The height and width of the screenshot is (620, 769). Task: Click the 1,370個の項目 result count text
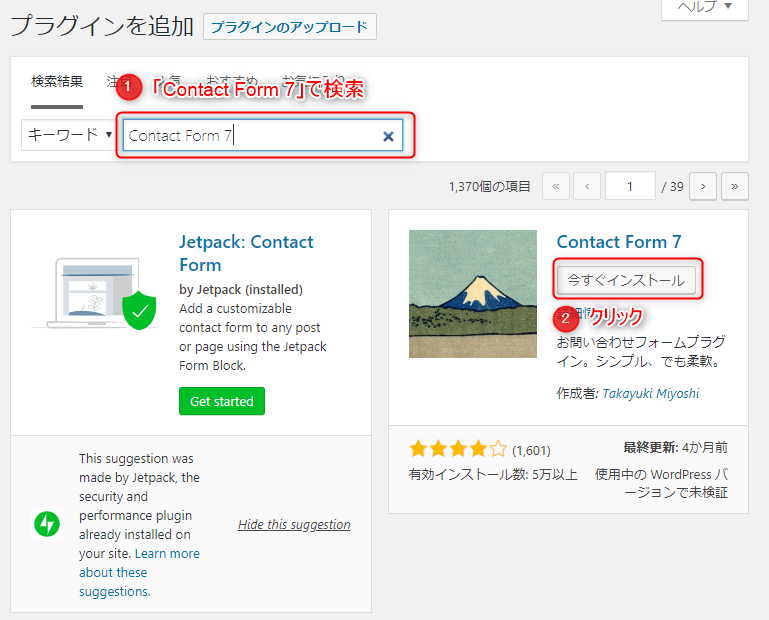(489, 186)
